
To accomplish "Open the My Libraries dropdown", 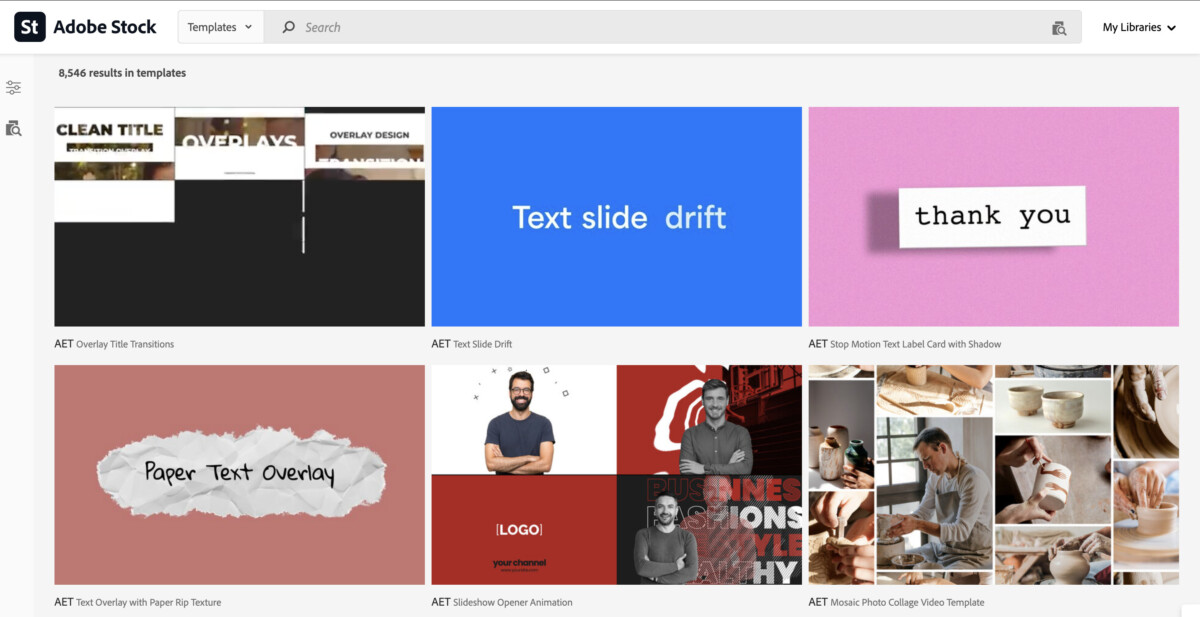I will 1139,28.
